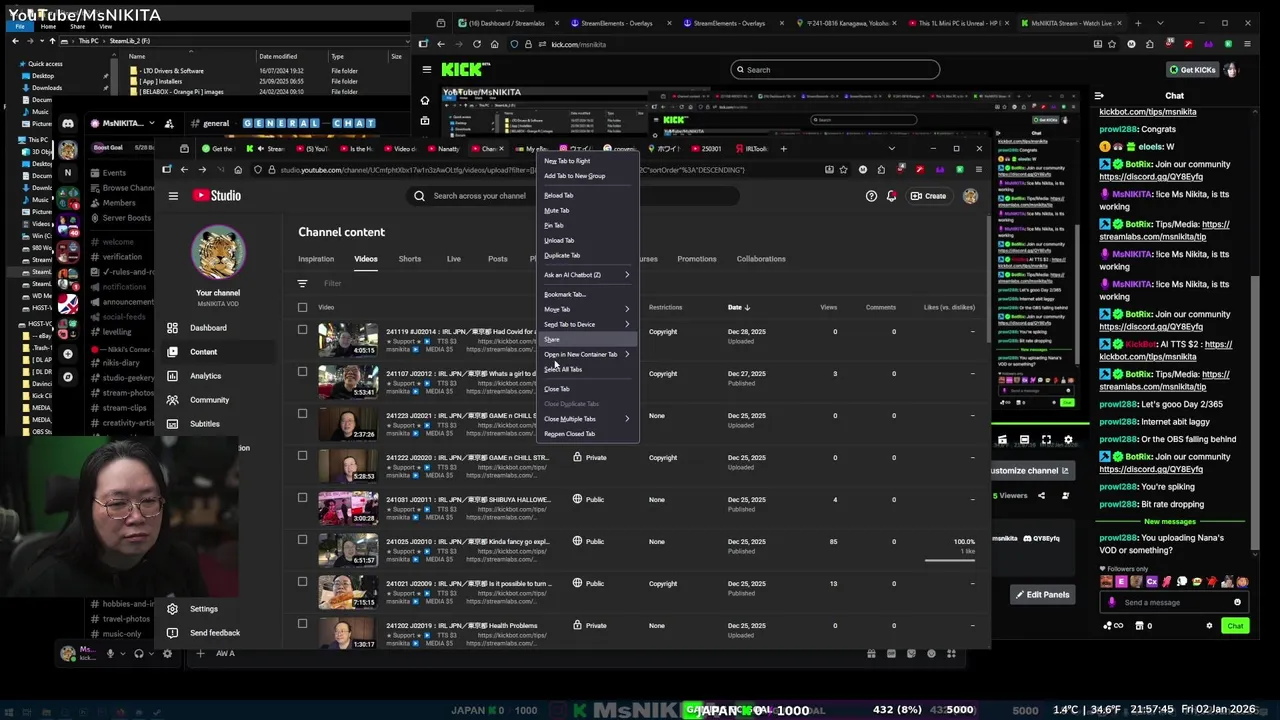Viewport: 1280px width, 720px height.
Task: Open a new tab with the plus button
Action: (x=783, y=149)
